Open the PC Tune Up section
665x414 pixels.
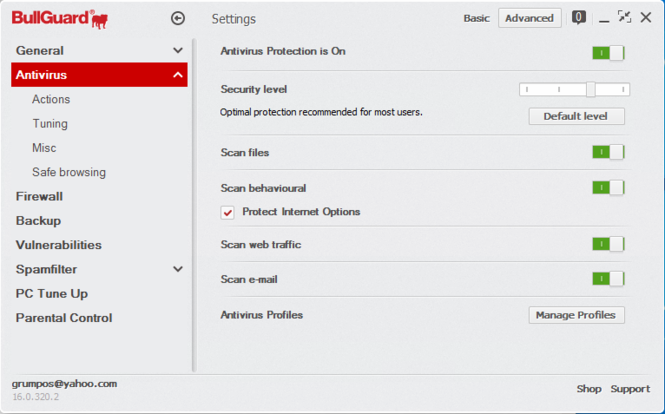click(x=52, y=294)
